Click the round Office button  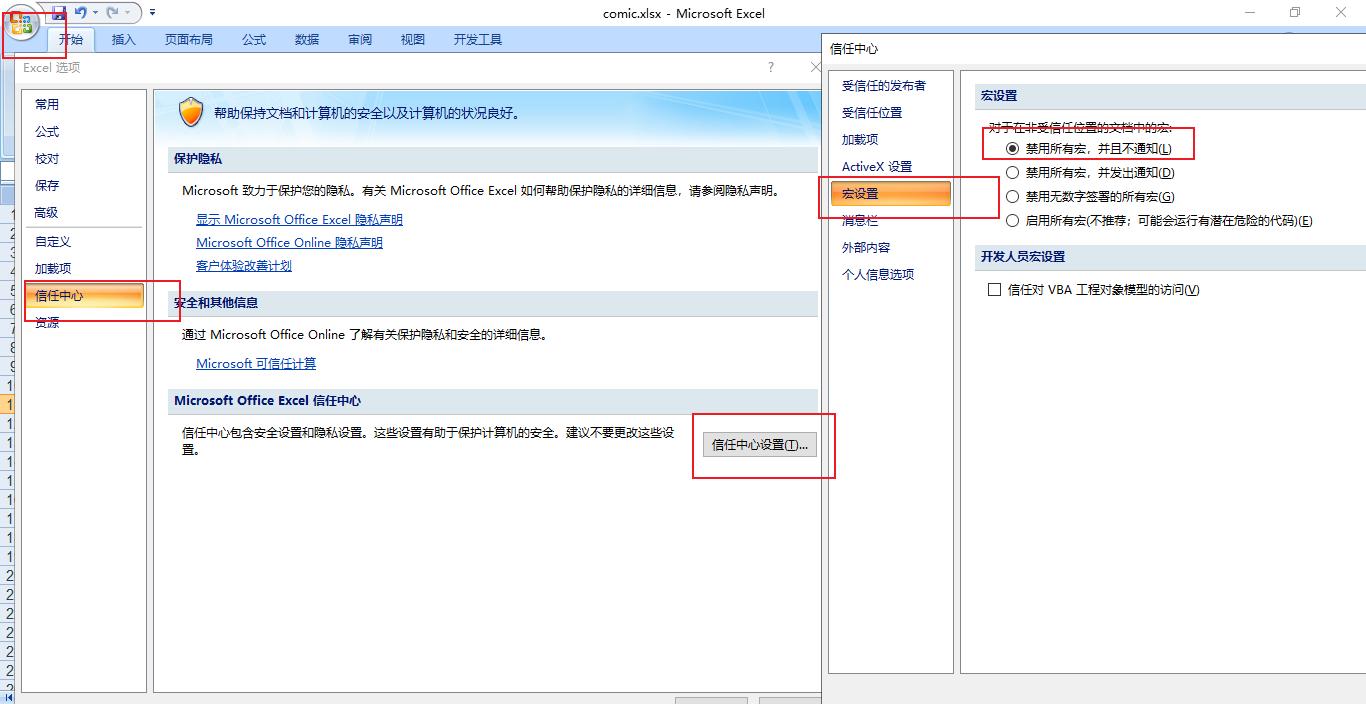pyautogui.click(x=21, y=24)
